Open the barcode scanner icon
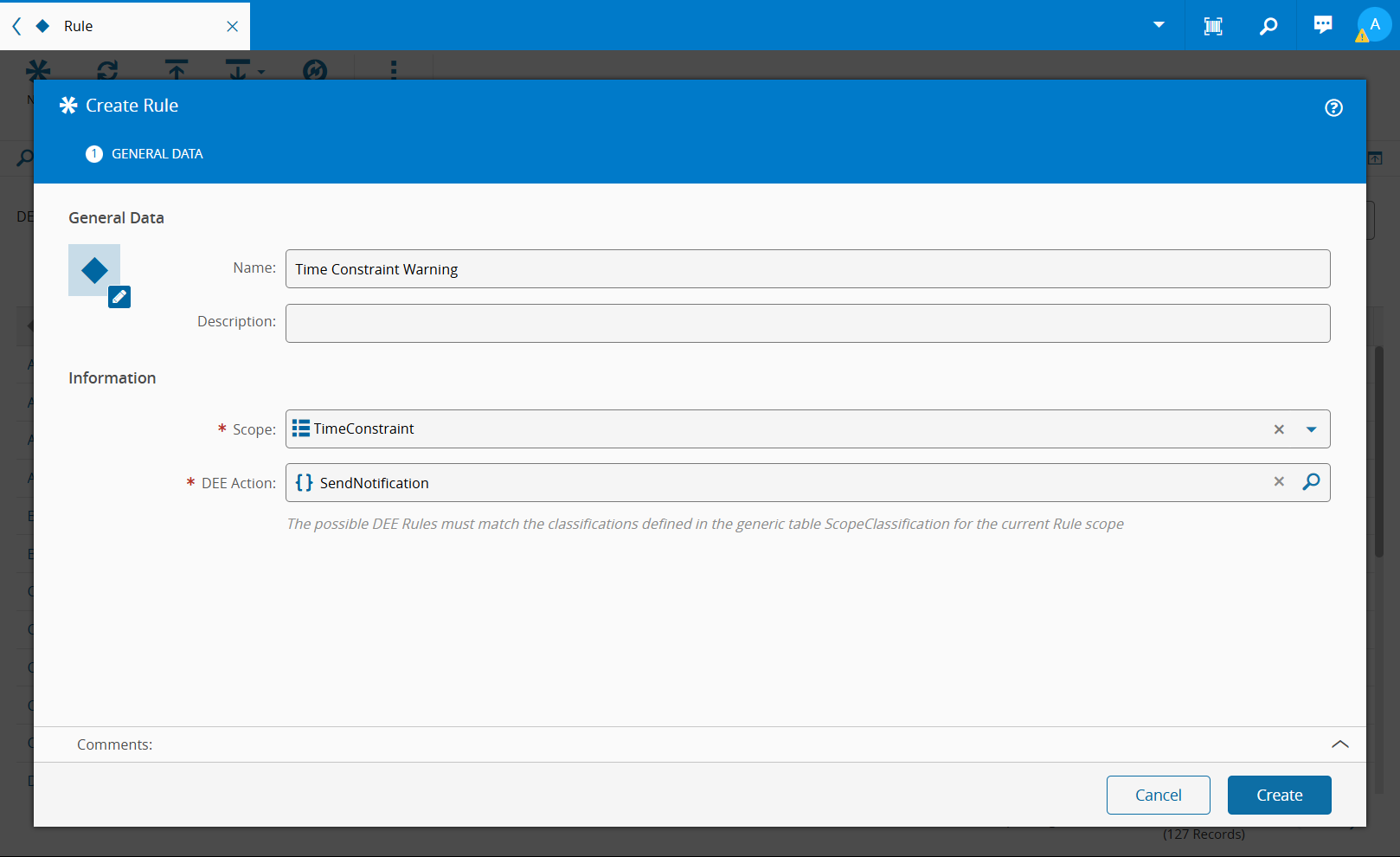This screenshot has height=857, width=1400. pyautogui.click(x=1213, y=26)
